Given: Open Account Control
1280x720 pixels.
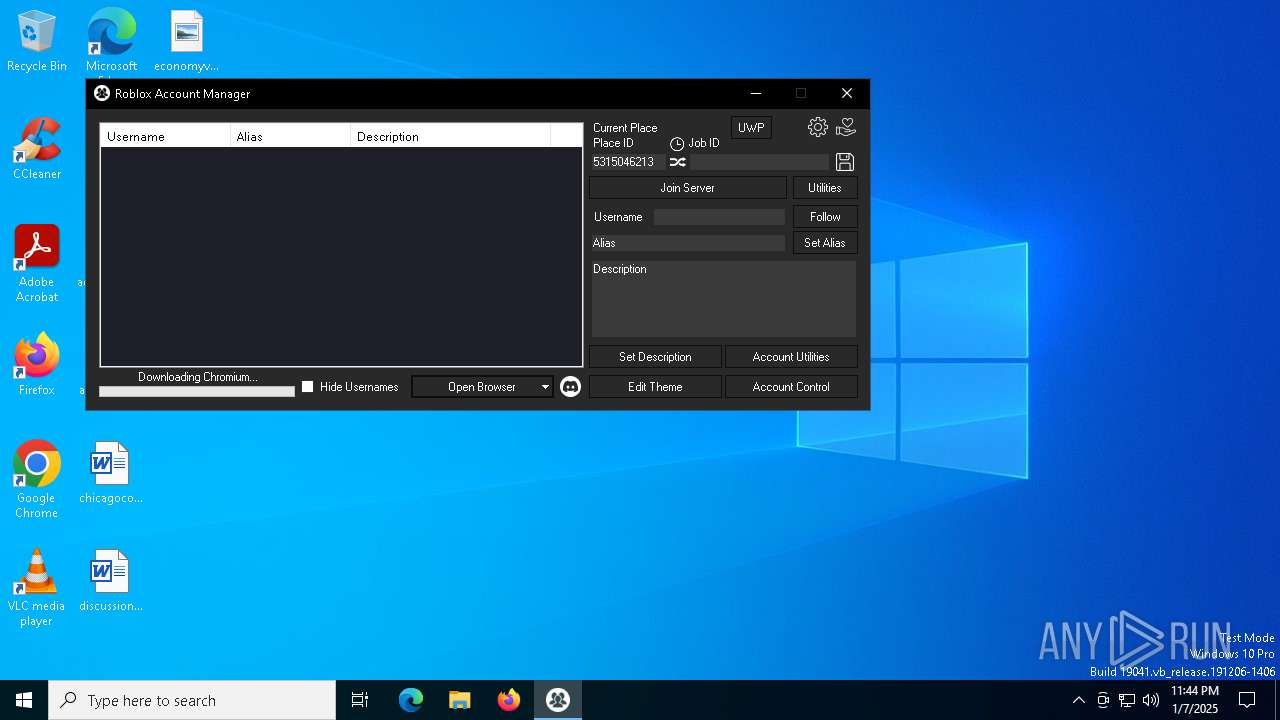Looking at the screenshot, I should (791, 387).
